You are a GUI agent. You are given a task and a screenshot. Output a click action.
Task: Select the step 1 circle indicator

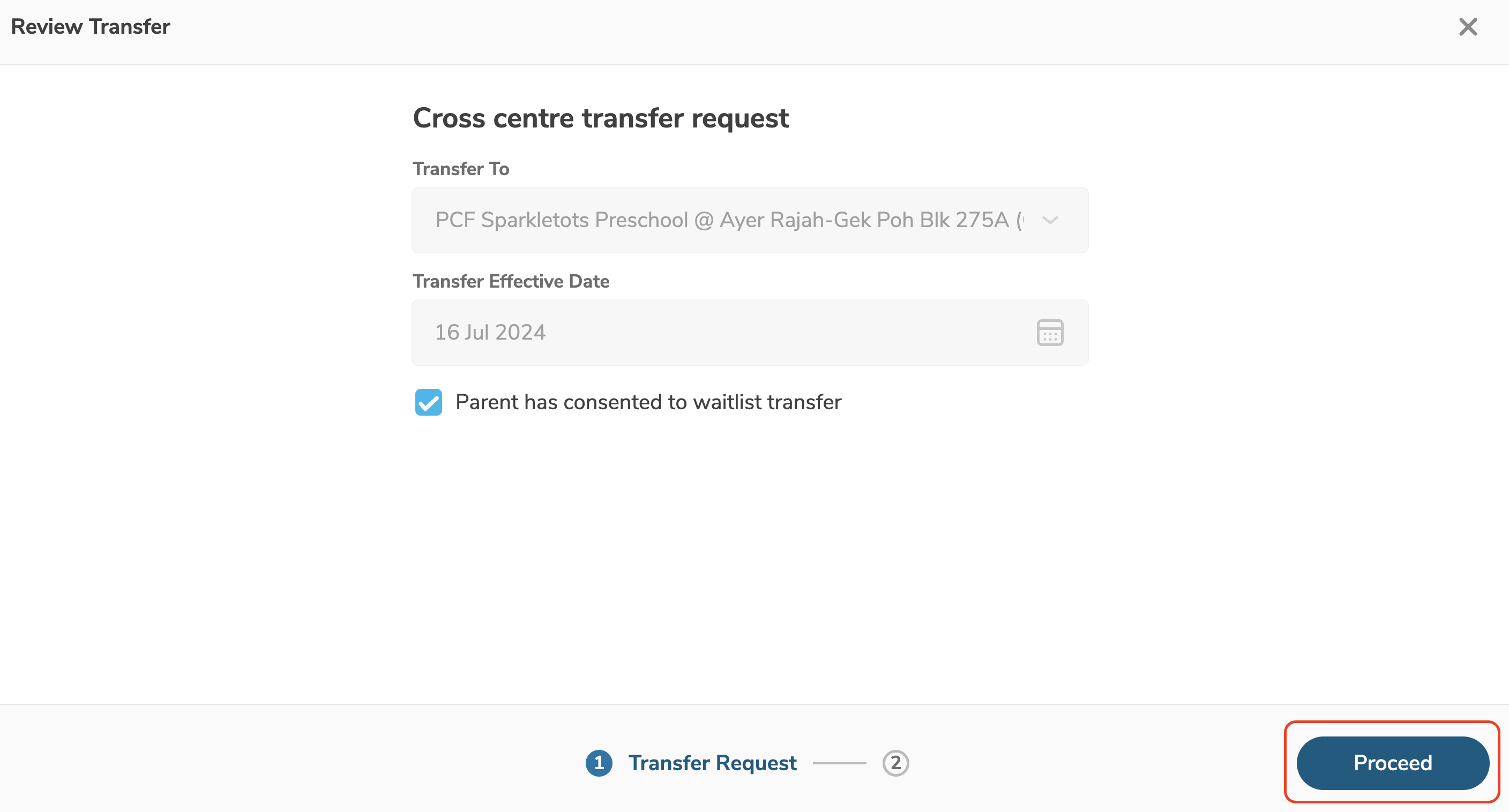pos(599,763)
